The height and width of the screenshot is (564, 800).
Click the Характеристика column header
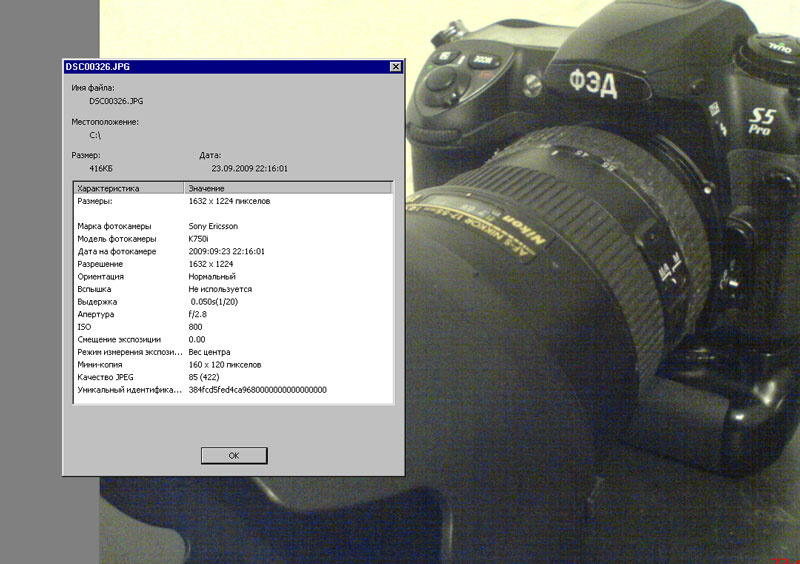coord(129,188)
